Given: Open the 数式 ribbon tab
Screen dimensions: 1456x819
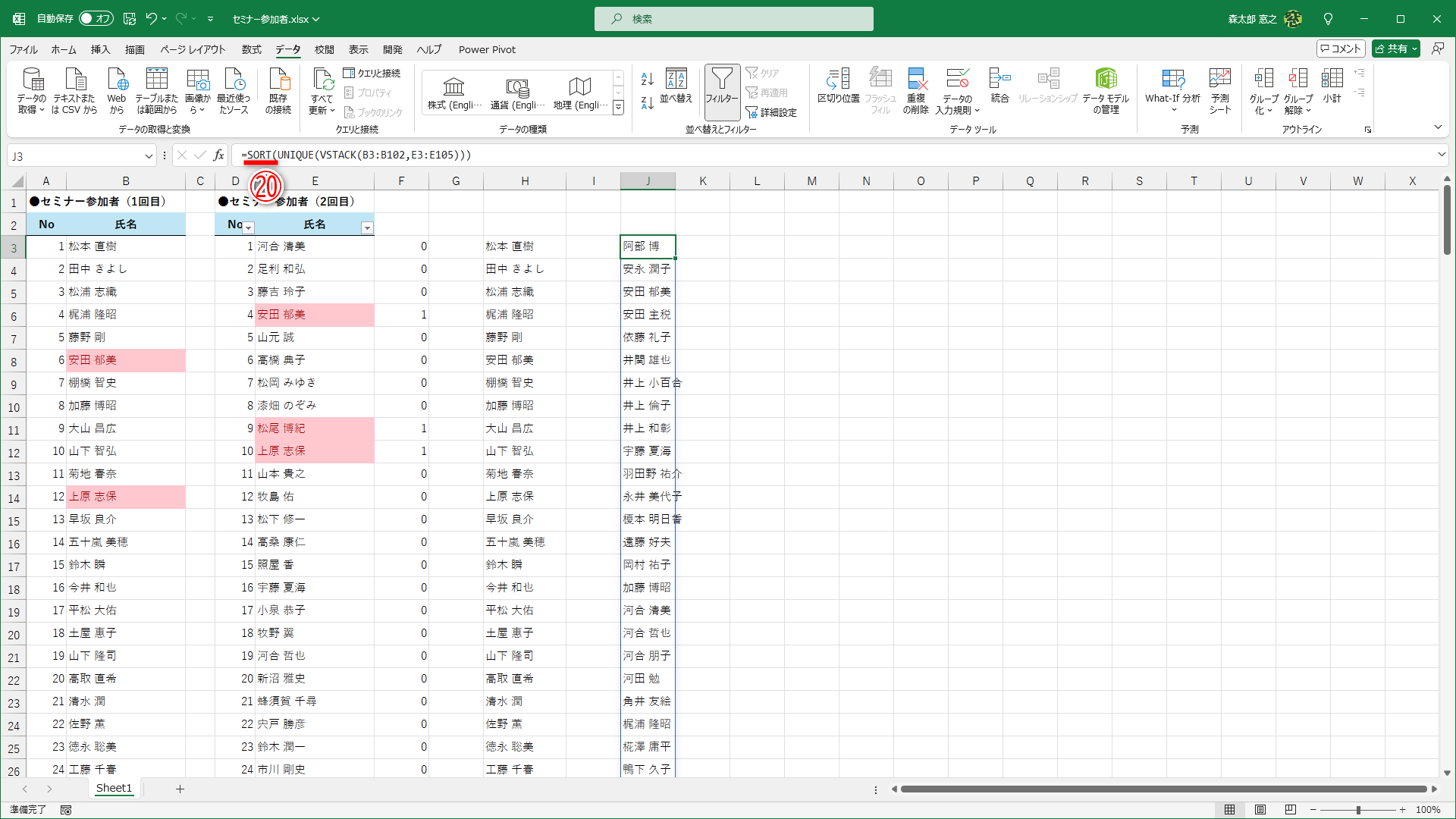Looking at the screenshot, I should (x=251, y=49).
